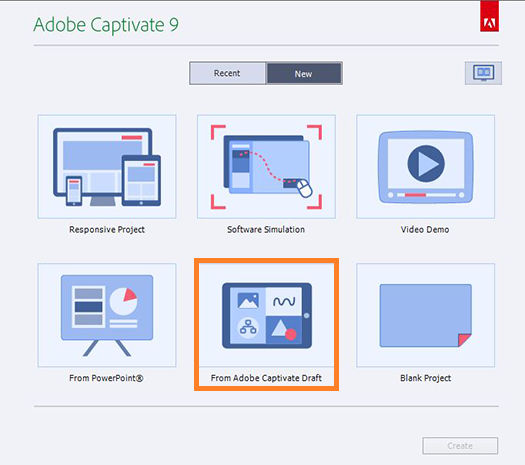This screenshot has height=465, width=525.
Task: Choose the Software Simulation thumbnail
Action: click(x=266, y=167)
